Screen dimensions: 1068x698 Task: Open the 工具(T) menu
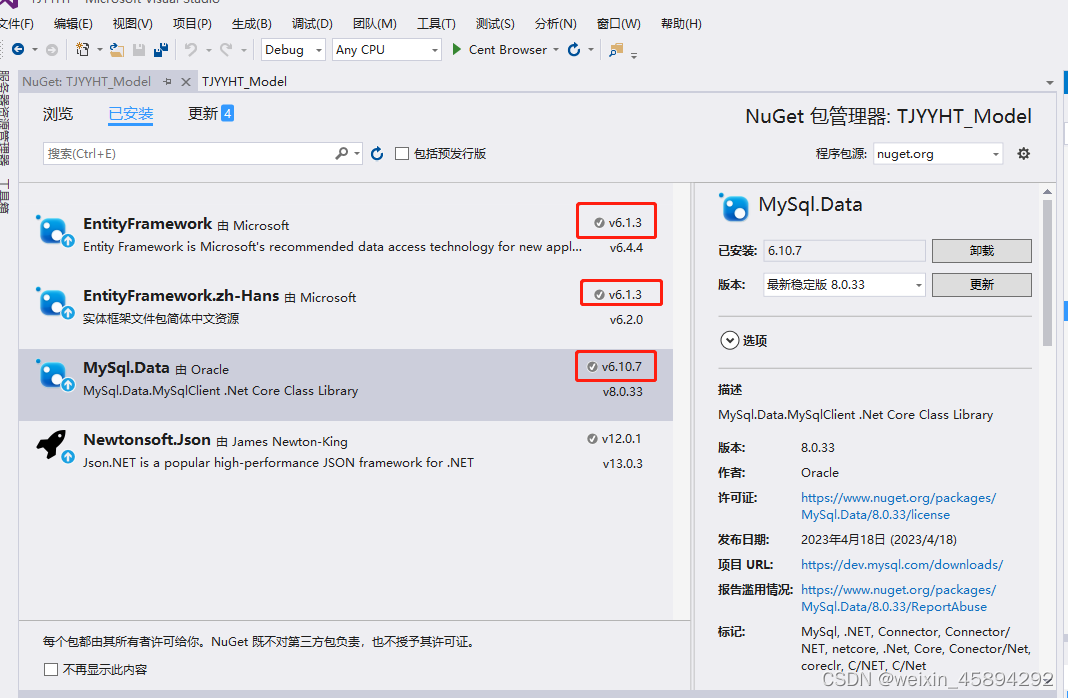pos(437,23)
